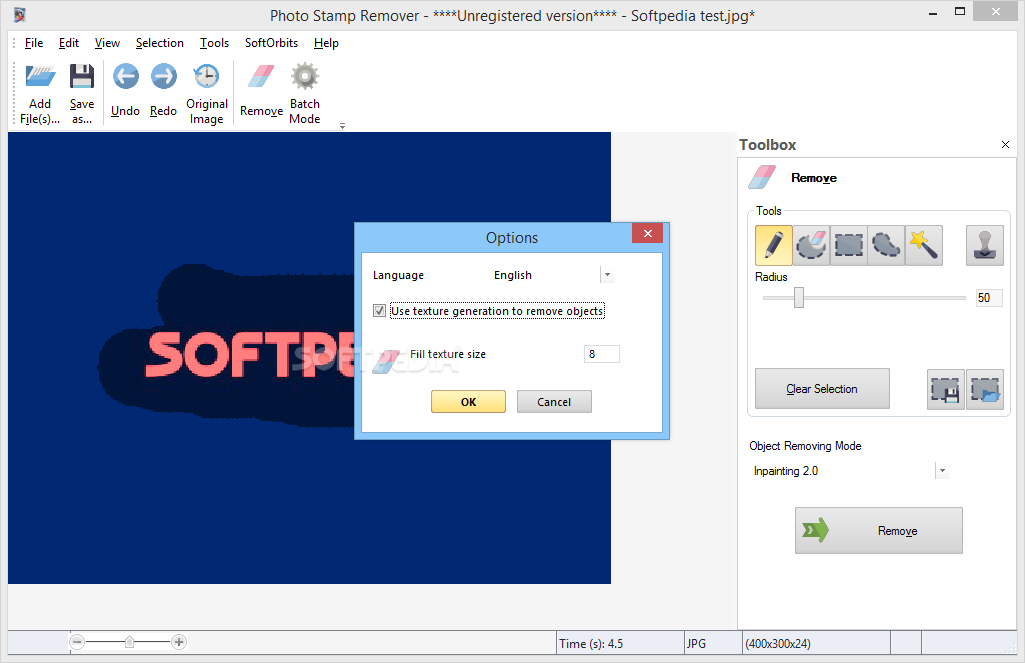This screenshot has height=663, width=1025.
Task: Cancel the Options dialog
Action: (554, 401)
